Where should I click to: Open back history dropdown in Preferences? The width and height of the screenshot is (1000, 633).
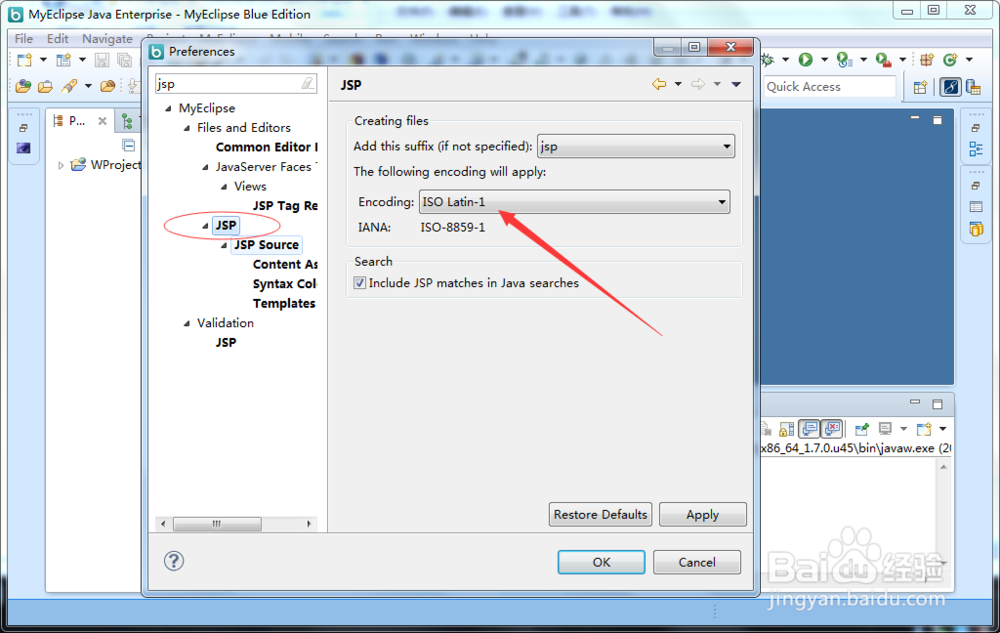tap(678, 84)
